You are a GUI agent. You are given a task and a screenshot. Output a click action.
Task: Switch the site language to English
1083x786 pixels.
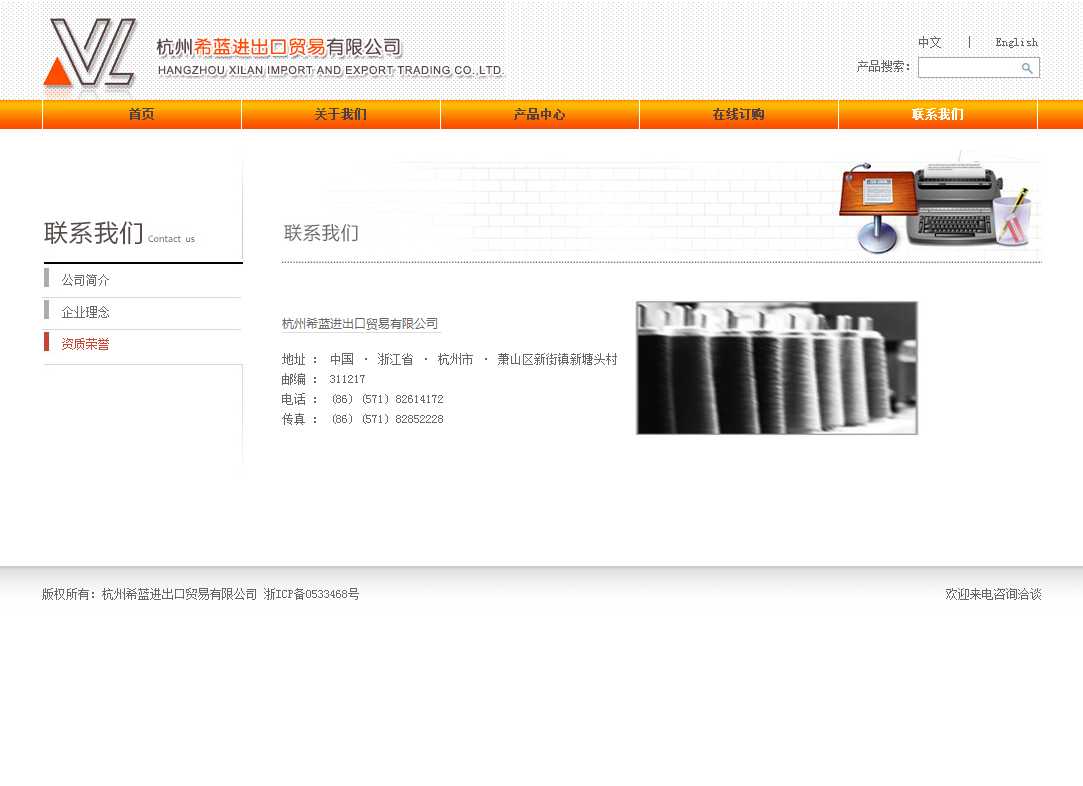click(1016, 42)
